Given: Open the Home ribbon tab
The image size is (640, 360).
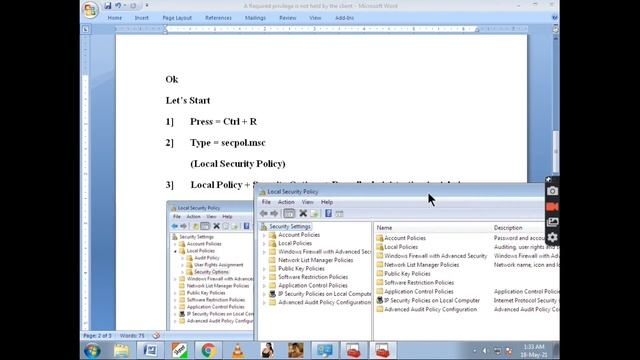Looking at the screenshot, I should 115,18.
